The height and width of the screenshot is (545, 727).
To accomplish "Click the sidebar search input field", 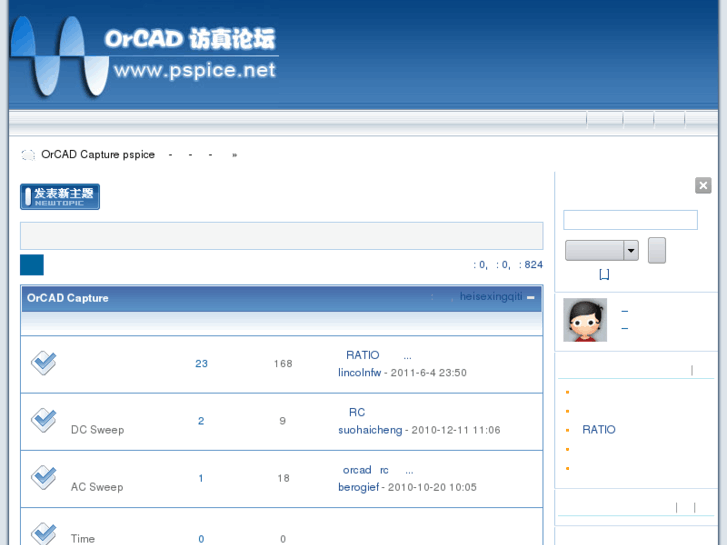I will [x=630, y=220].
